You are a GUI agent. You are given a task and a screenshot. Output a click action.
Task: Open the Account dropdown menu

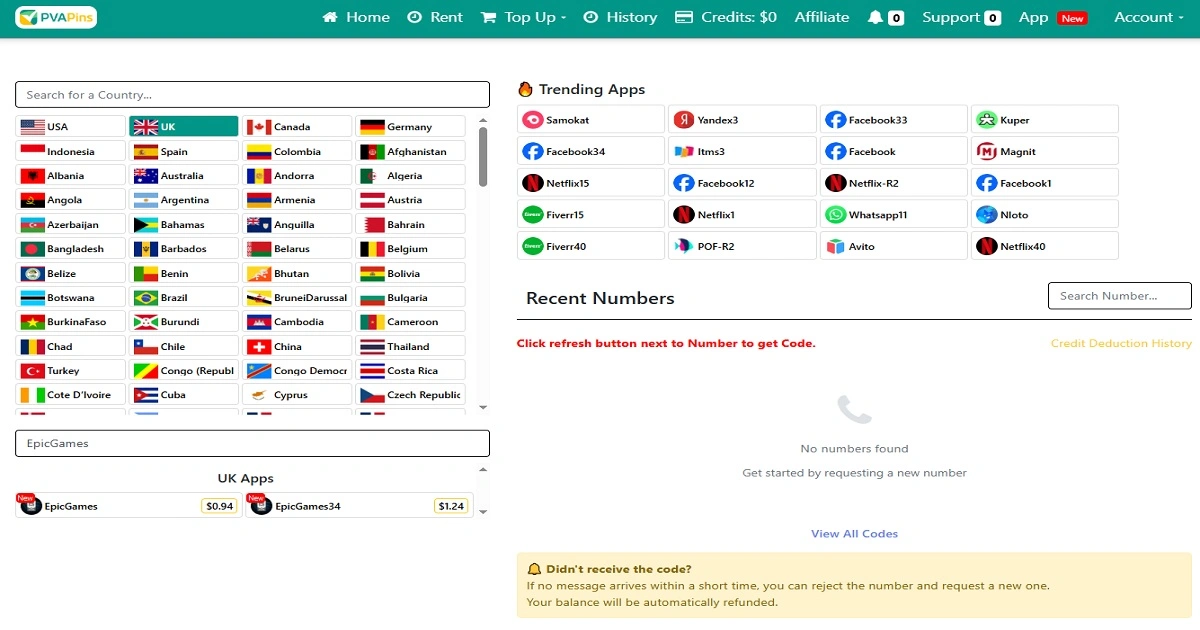(1149, 17)
